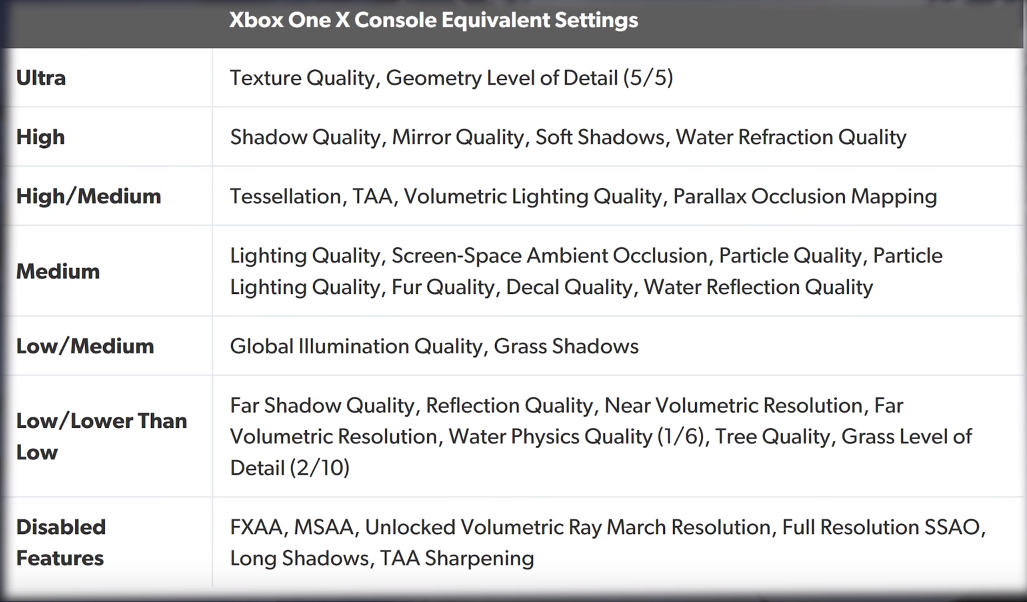Click the Mirror Quality text
This screenshot has height=602, width=1027.
(458, 137)
